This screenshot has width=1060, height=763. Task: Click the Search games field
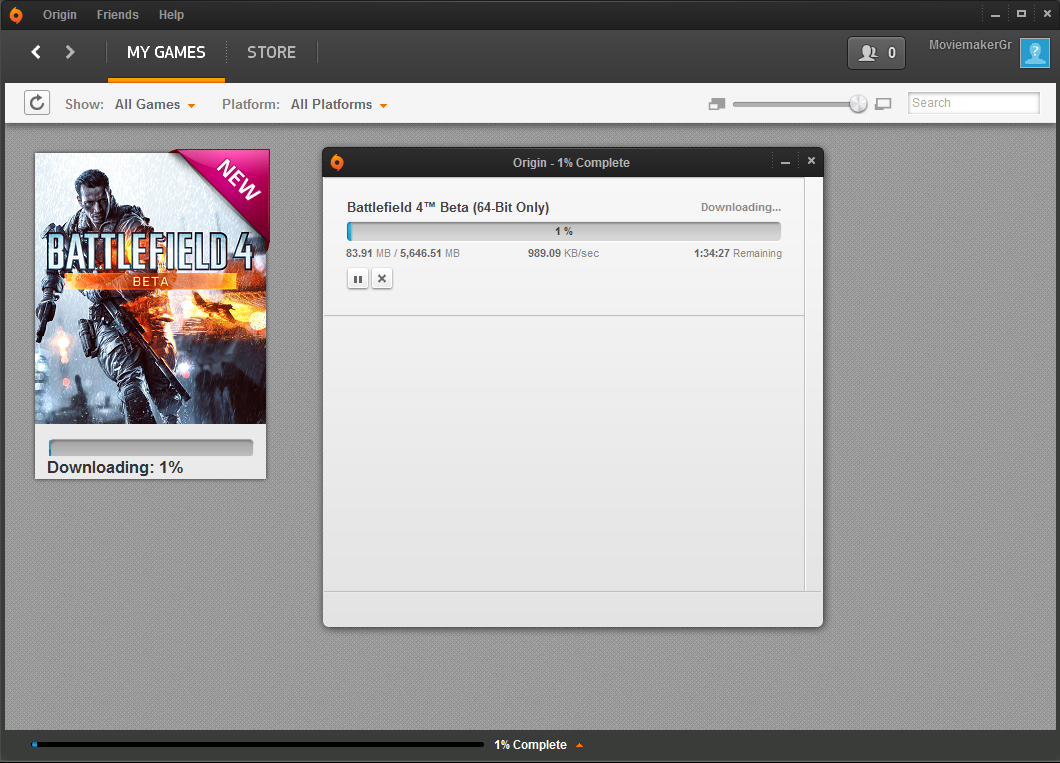[x=973, y=103]
